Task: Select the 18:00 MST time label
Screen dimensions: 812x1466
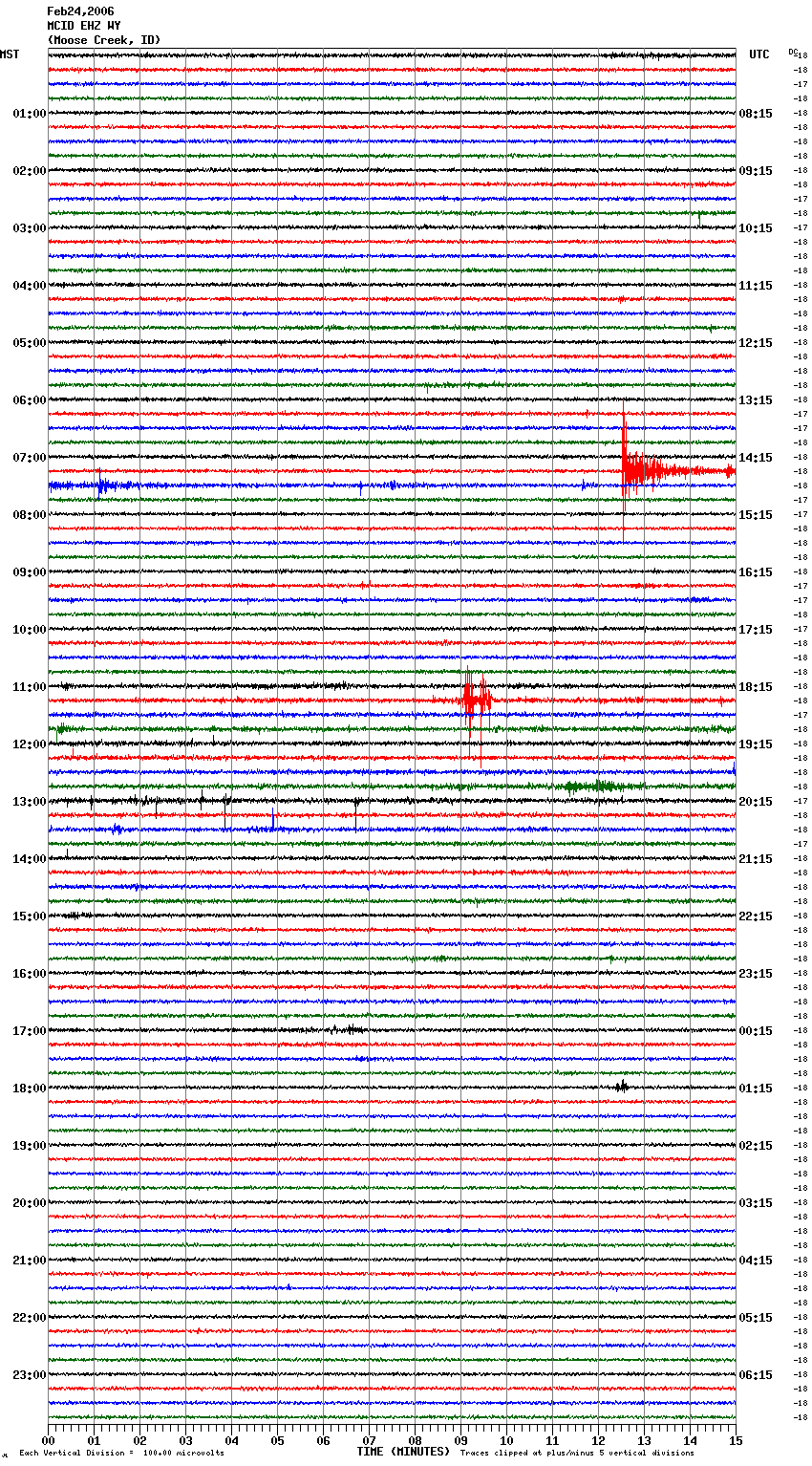Action: (30, 1089)
